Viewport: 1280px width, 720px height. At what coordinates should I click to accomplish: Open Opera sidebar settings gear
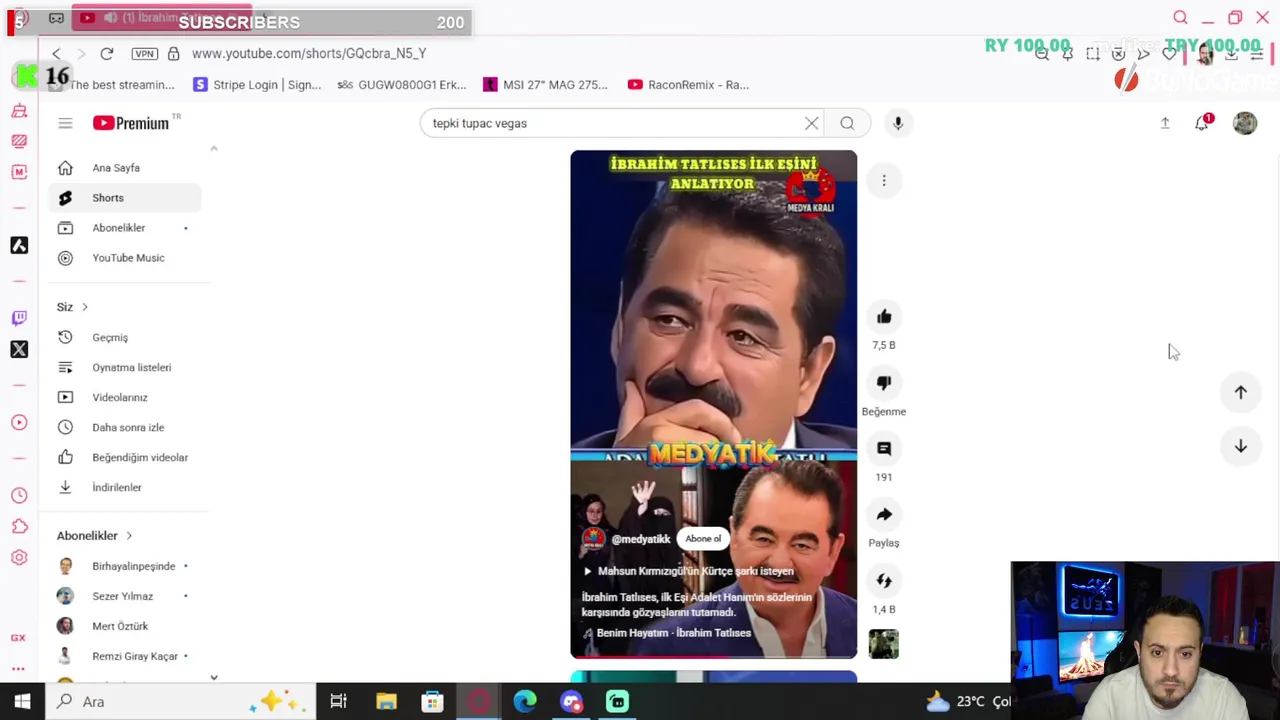pos(19,558)
